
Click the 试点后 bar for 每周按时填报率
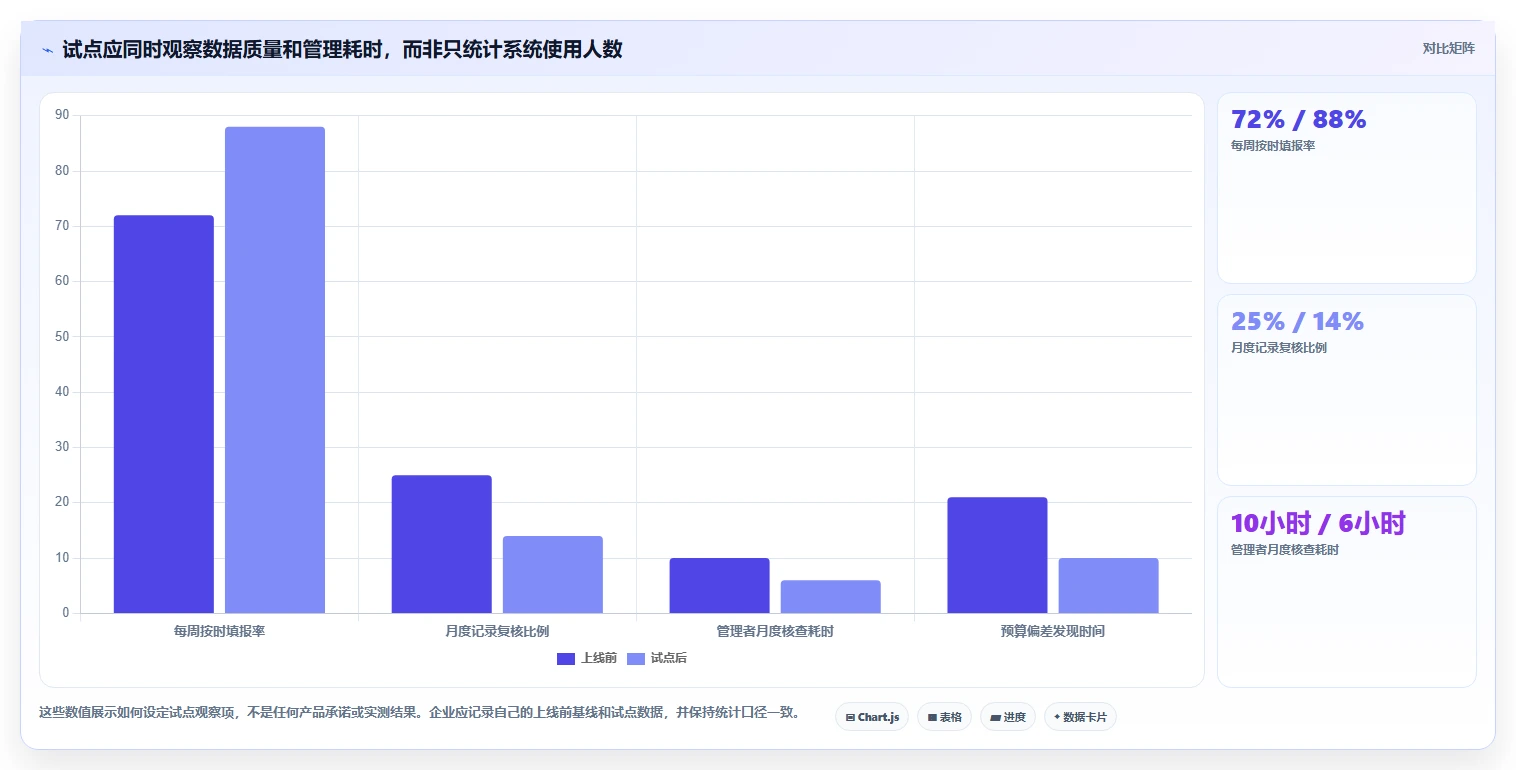pos(275,370)
